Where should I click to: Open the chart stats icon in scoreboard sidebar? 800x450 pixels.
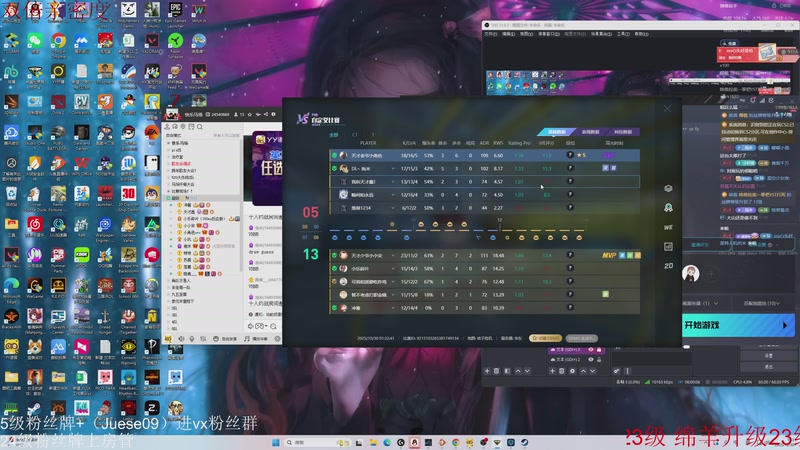click(668, 246)
